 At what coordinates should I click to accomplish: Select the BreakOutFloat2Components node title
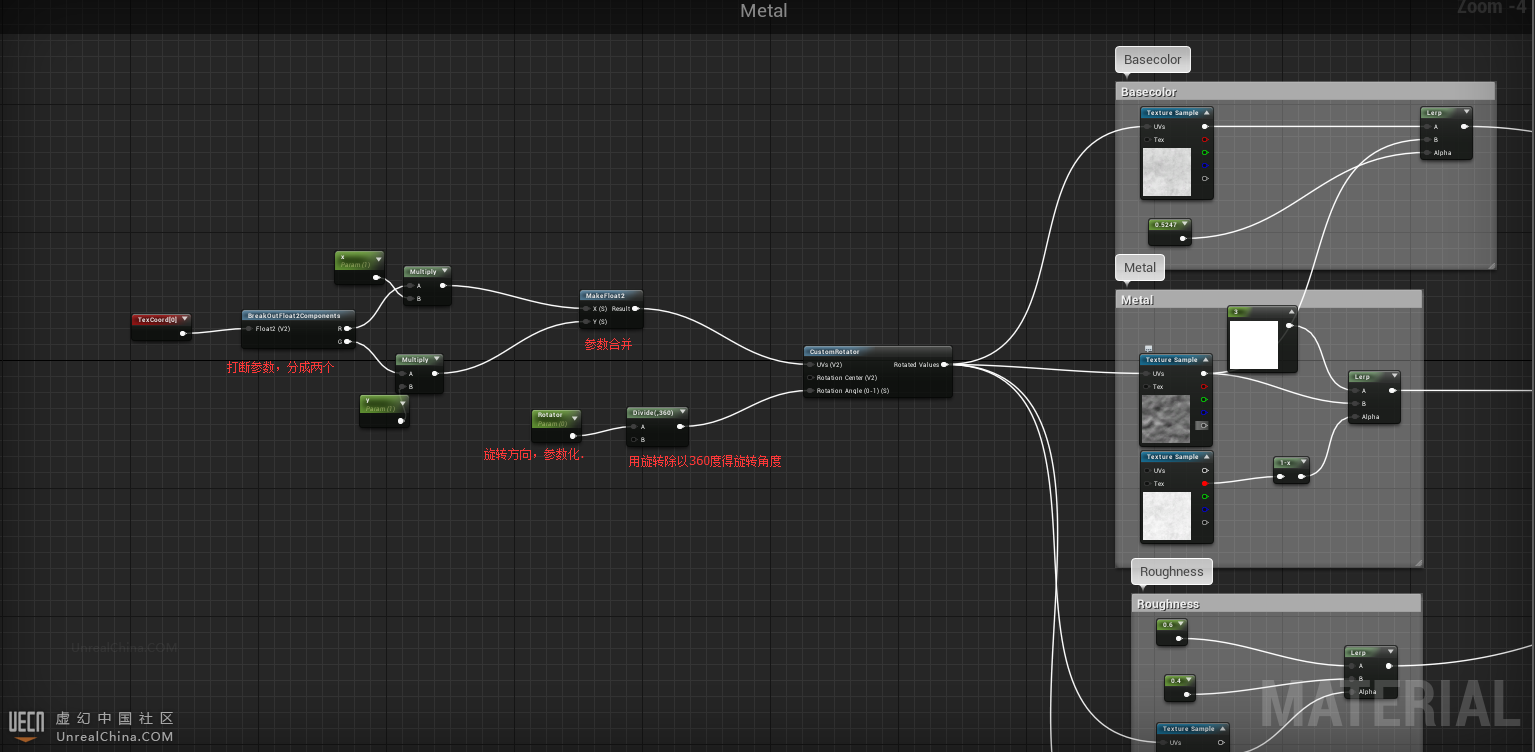[x=294, y=316]
